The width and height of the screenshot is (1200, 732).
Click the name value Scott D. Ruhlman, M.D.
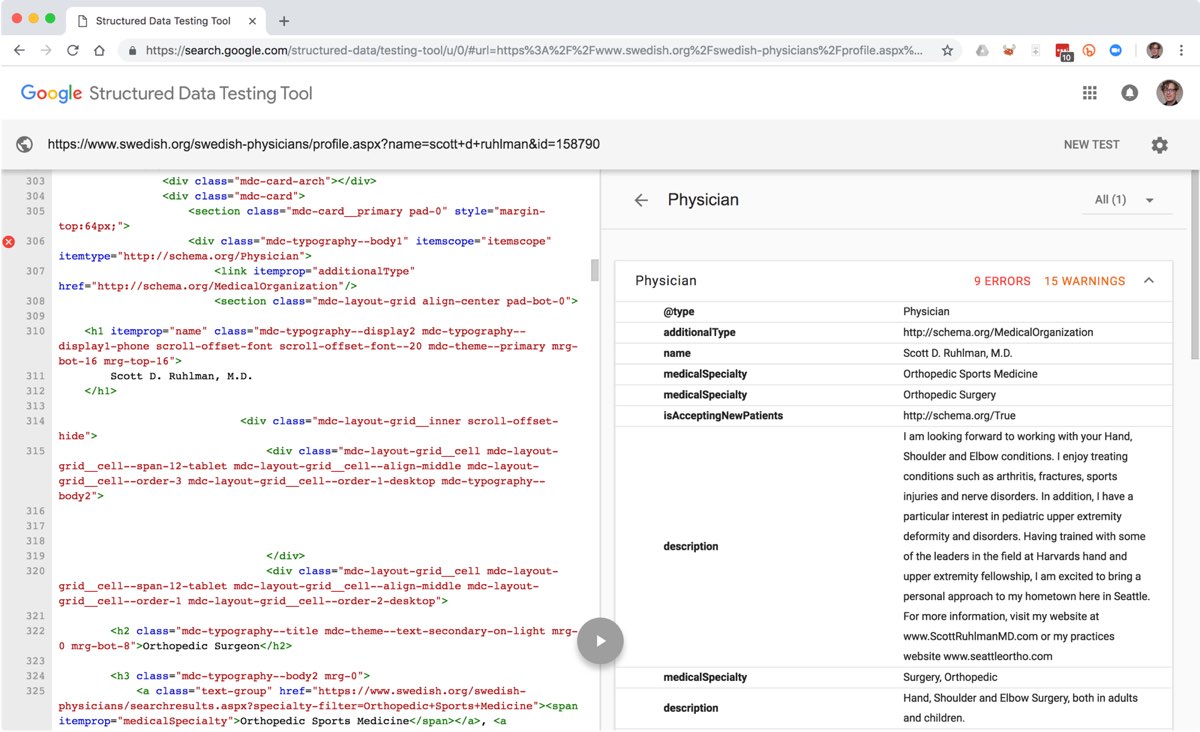tap(957, 354)
